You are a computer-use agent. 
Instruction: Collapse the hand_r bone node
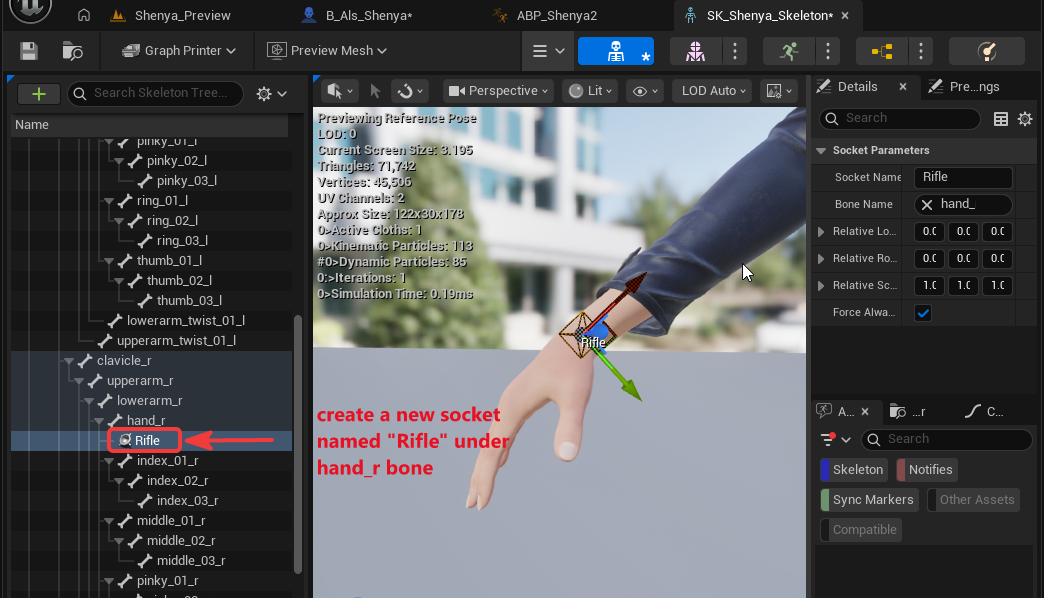tap(99, 421)
